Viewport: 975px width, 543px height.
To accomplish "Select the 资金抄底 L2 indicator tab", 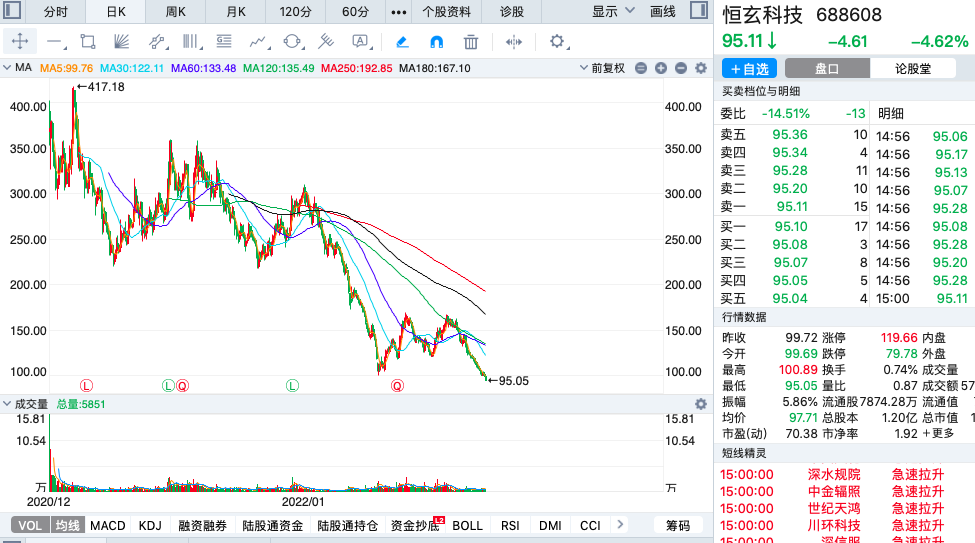I will tap(415, 526).
